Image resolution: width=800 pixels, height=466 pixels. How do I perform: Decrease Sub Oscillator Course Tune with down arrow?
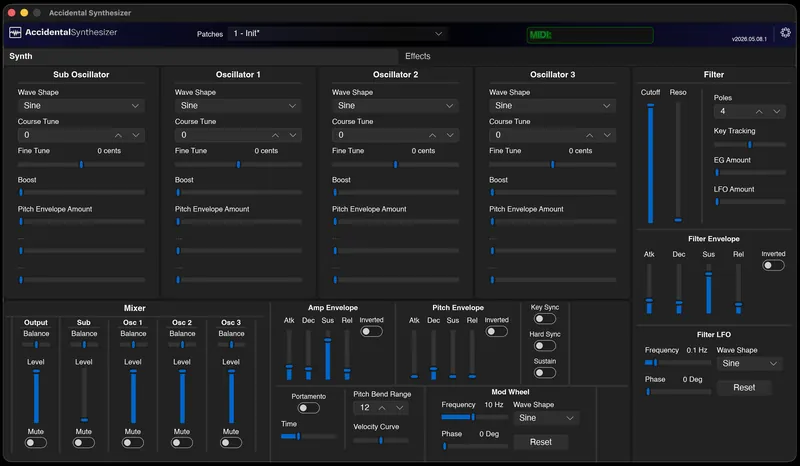point(136,135)
